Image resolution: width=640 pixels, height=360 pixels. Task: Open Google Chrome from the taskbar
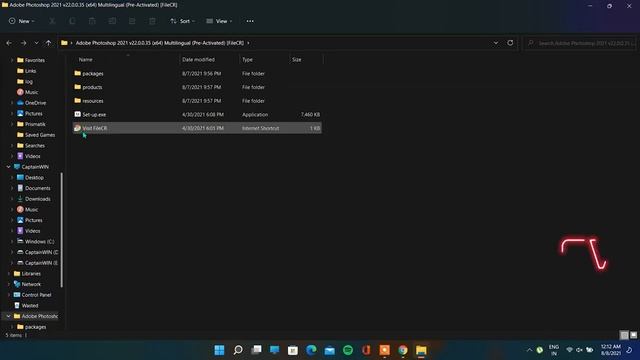pos(403,350)
